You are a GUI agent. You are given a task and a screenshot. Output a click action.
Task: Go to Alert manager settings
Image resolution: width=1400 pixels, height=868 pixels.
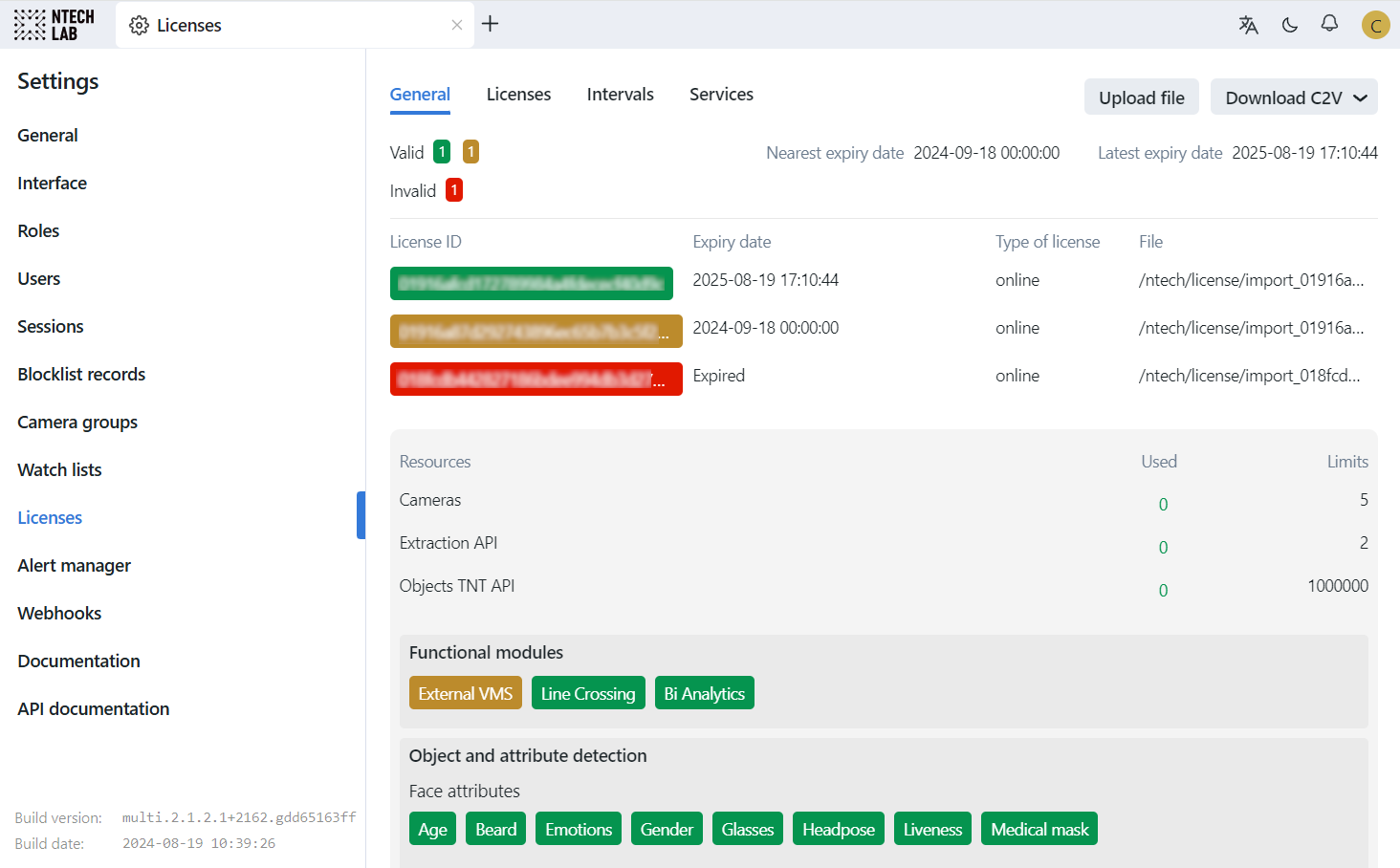pos(74,566)
